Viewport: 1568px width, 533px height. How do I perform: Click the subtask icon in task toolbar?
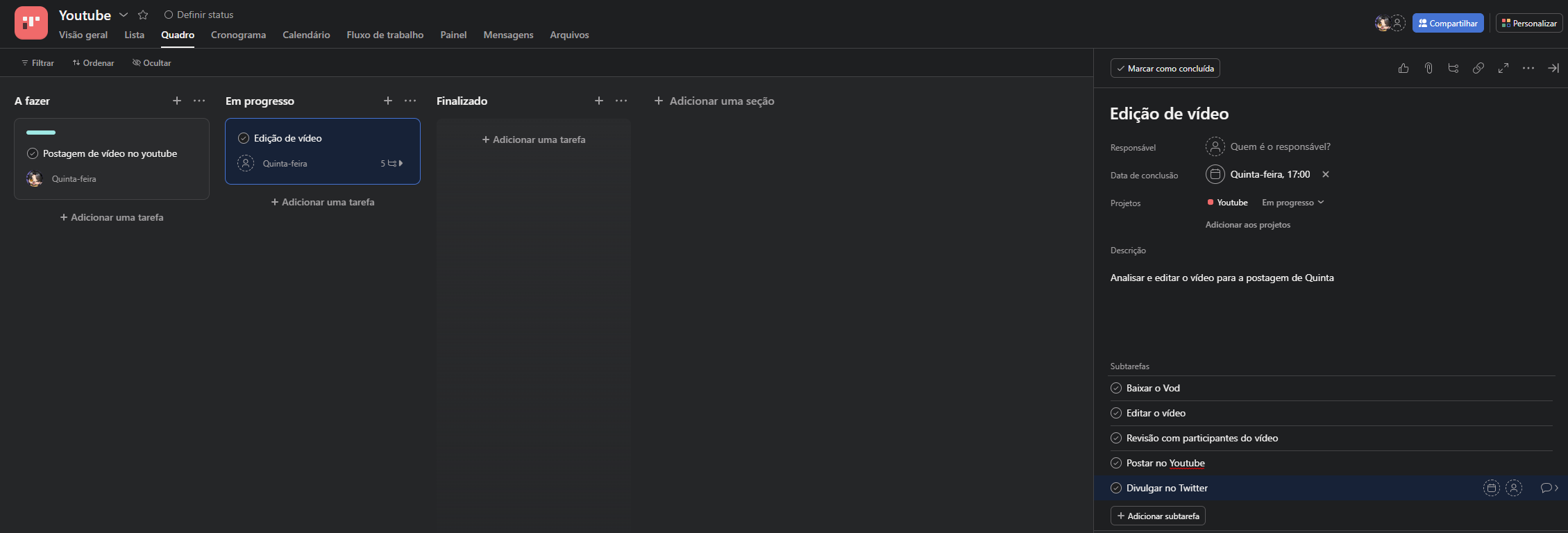1453,68
